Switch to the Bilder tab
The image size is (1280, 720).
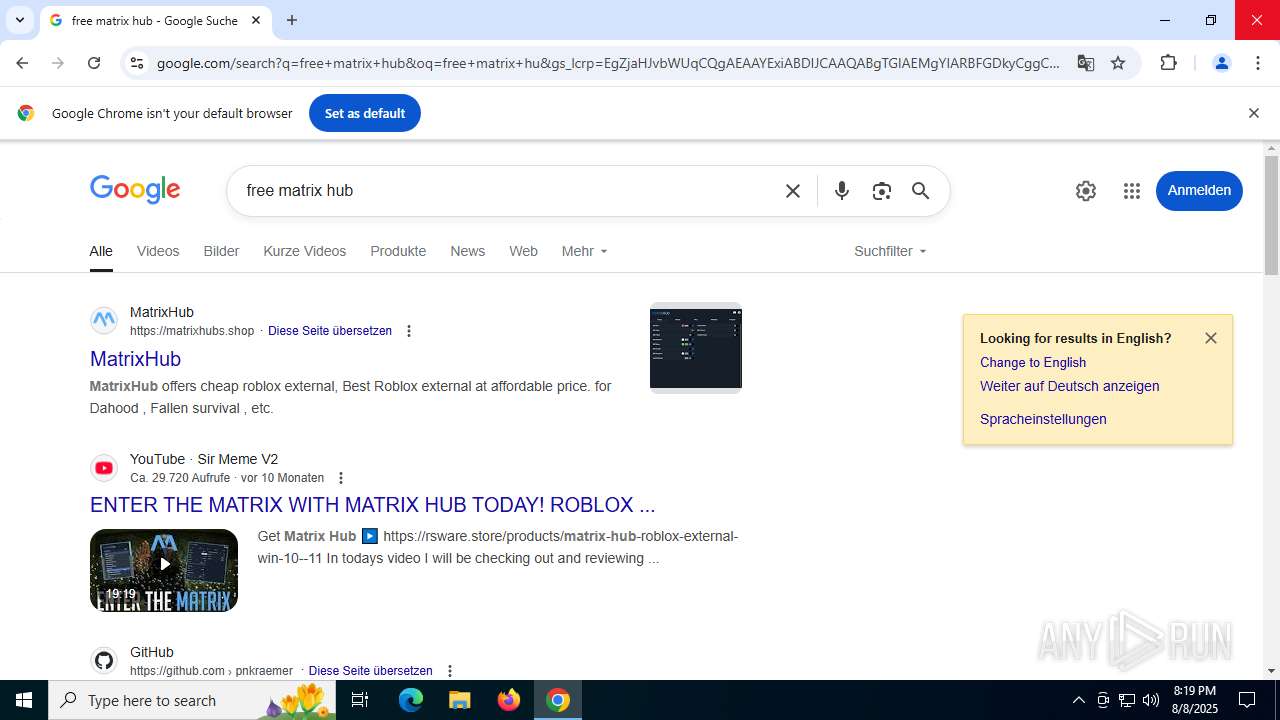pyautogui.click(x=221, y=251)
